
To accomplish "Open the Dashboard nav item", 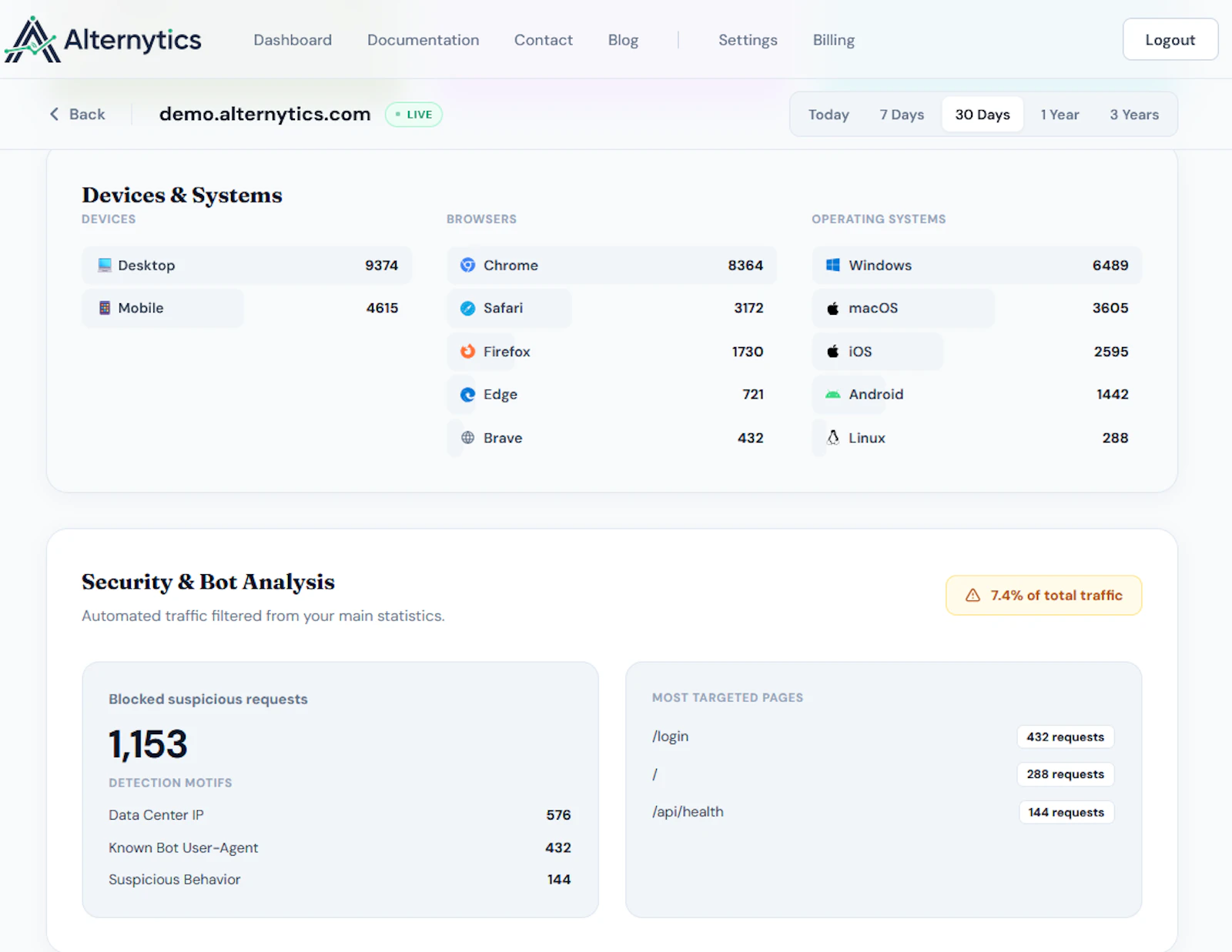I will tap(293, 40).
